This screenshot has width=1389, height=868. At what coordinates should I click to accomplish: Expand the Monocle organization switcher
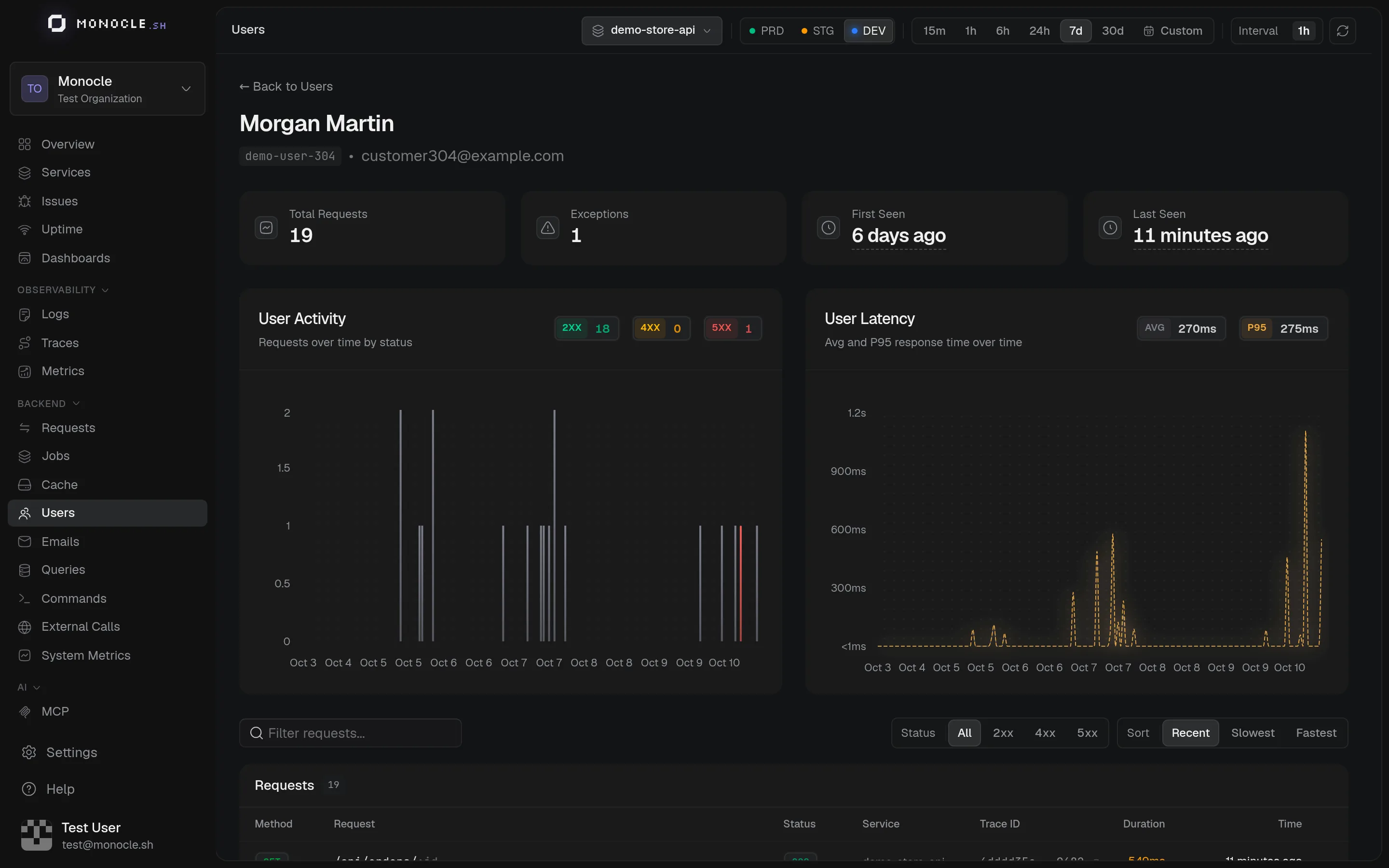[108, 89]
